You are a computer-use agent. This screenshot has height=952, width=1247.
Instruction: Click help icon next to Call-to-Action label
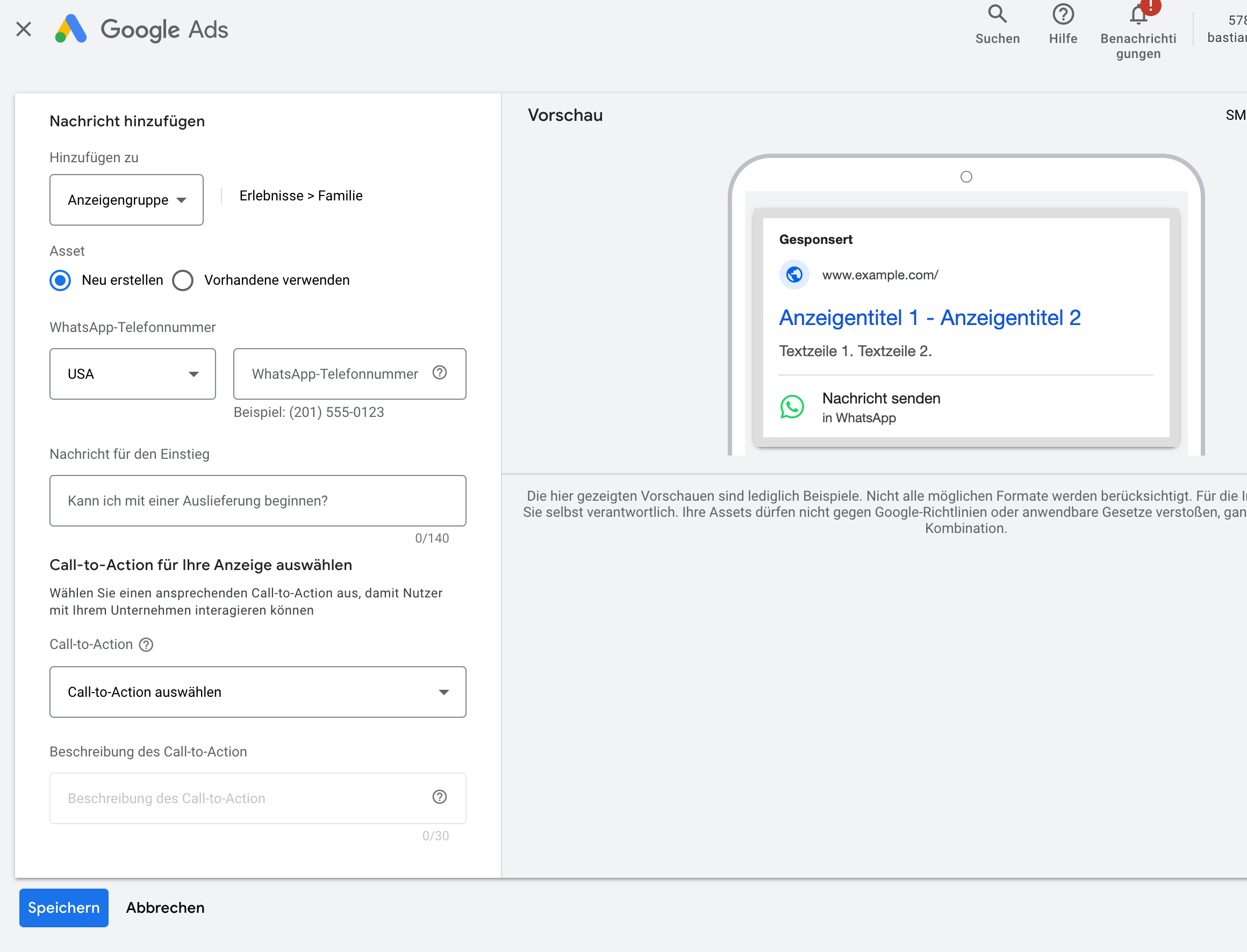coord(146,644)
